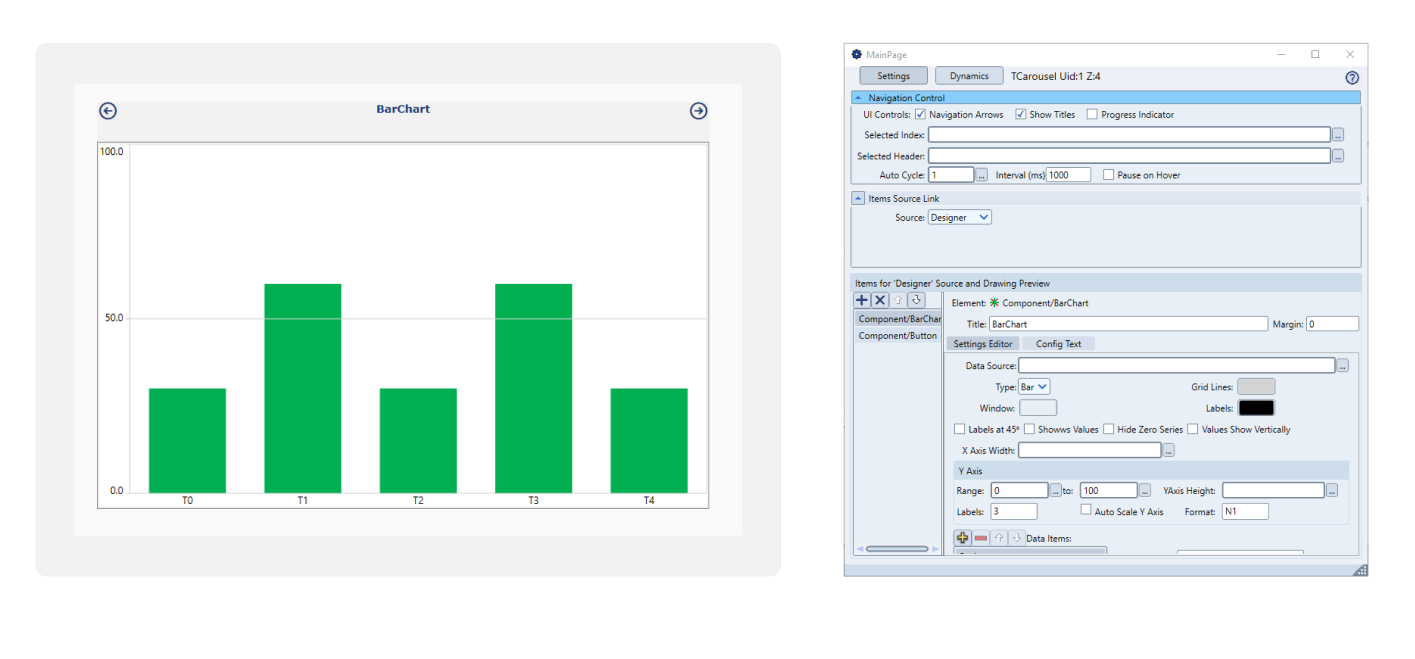Check the Auto Scale Y Axis box
Viewport: 1415px width, 659px height.
(1086, 510)
